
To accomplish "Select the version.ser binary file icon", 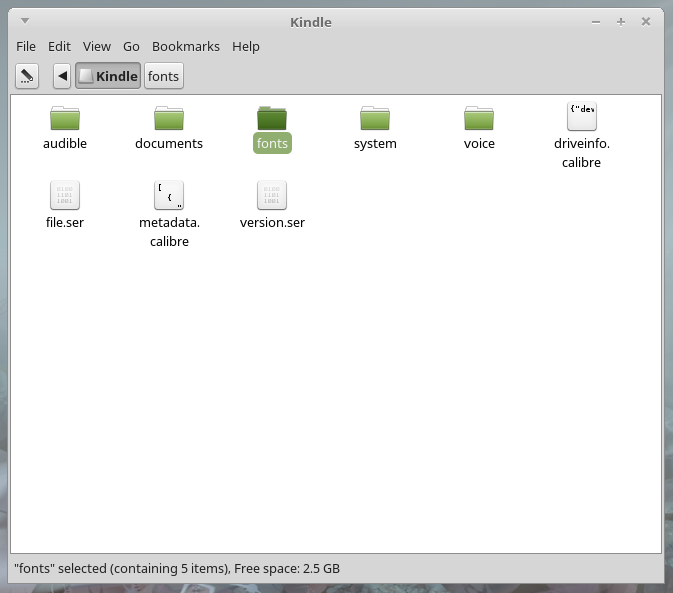I will 272,195.
